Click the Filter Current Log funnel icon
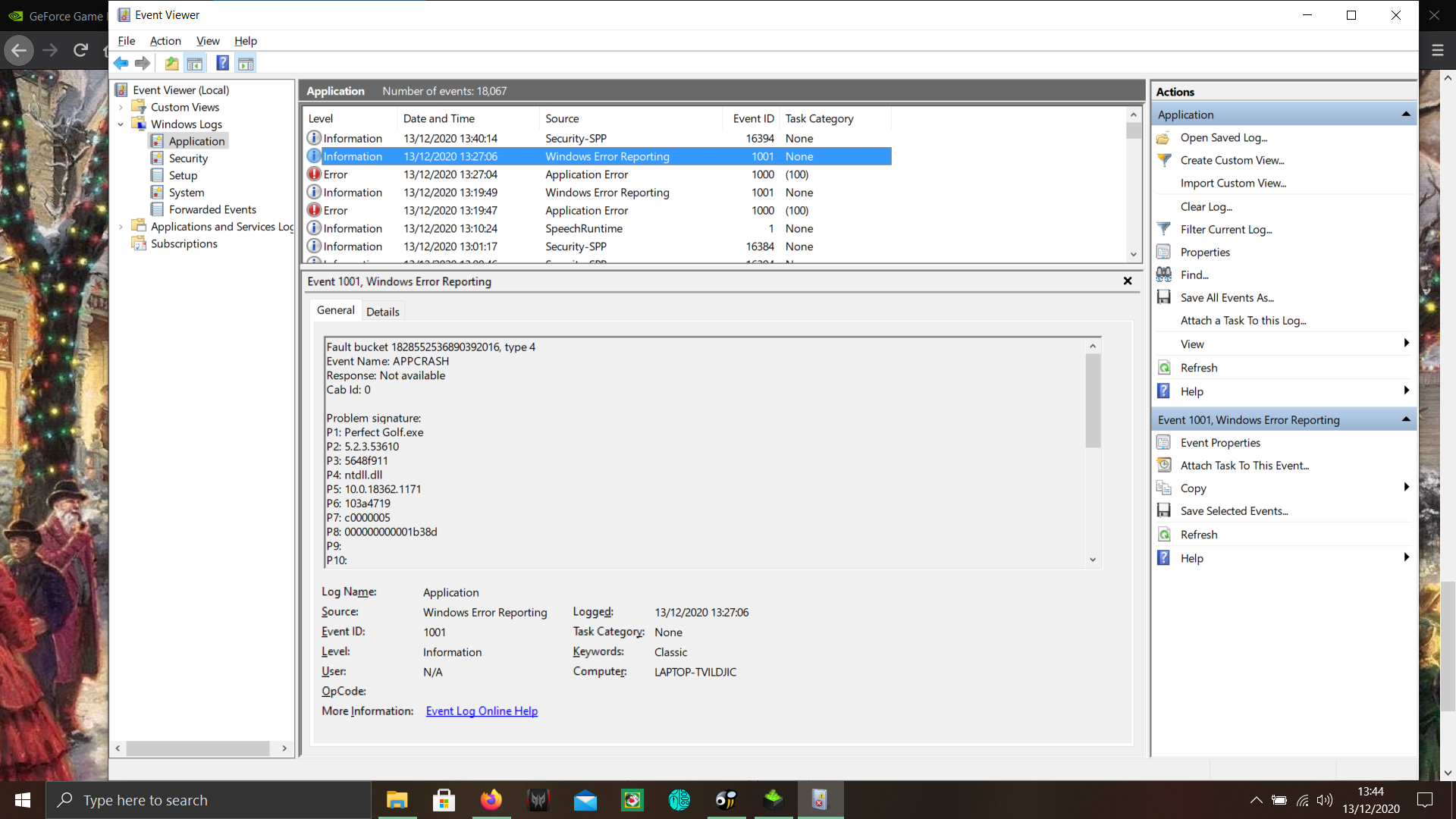Screen dimensions: 1456x819 pyautogui.click(x=1164, y=229)
